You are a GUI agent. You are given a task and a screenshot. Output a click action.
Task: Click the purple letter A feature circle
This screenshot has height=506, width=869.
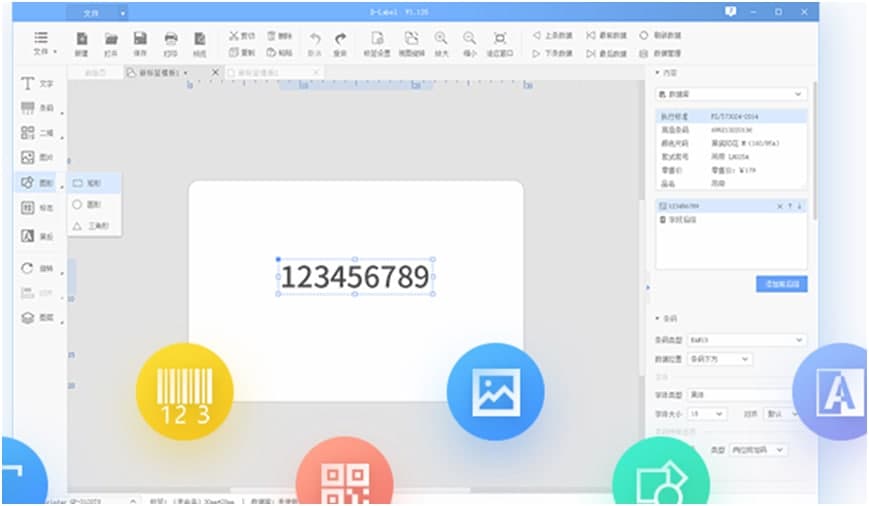(830, 391)
